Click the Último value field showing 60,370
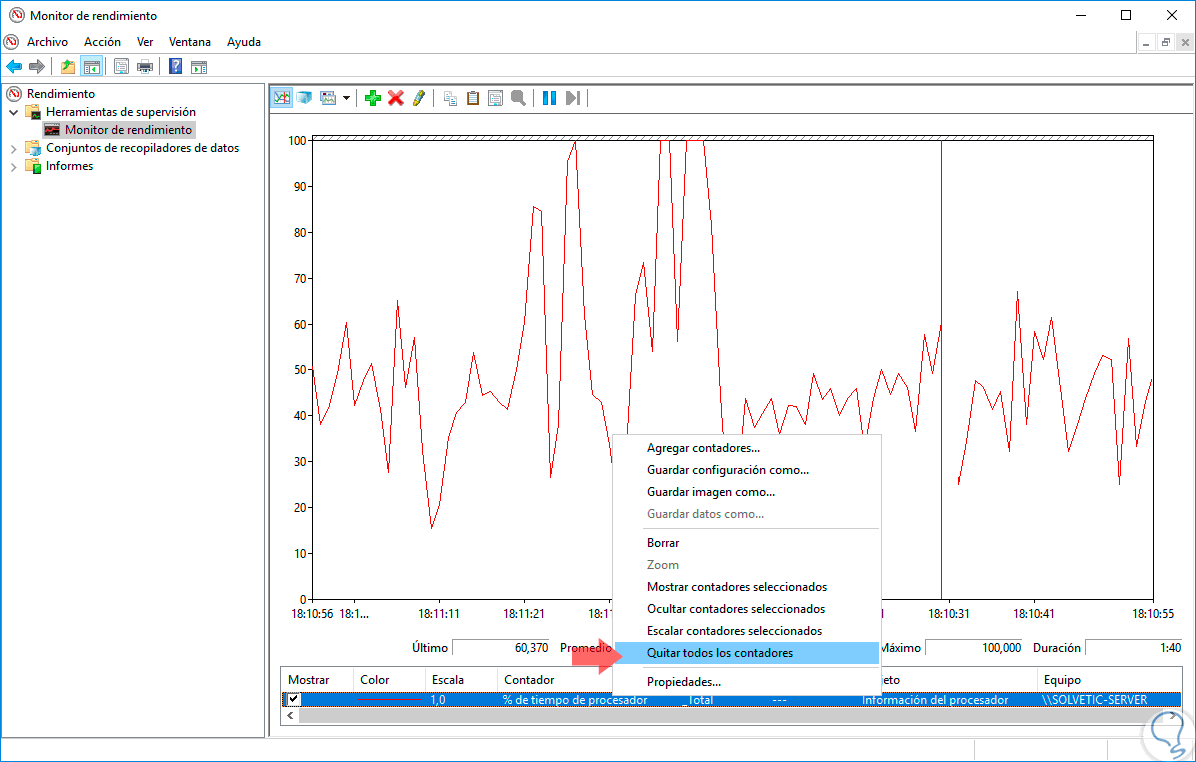This screenshot has width=1196, height=762. [x=501, y=648]
